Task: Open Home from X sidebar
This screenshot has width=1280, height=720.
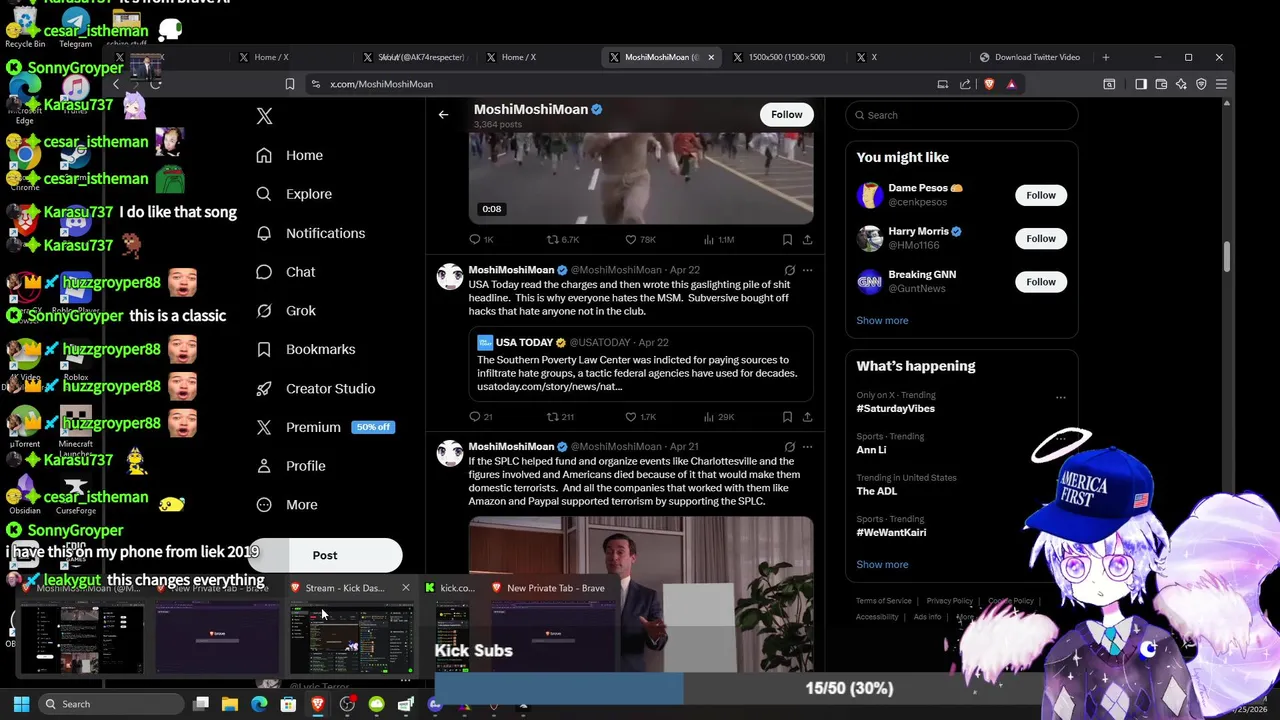Action: pyautogui.click(x=290, y=155)
